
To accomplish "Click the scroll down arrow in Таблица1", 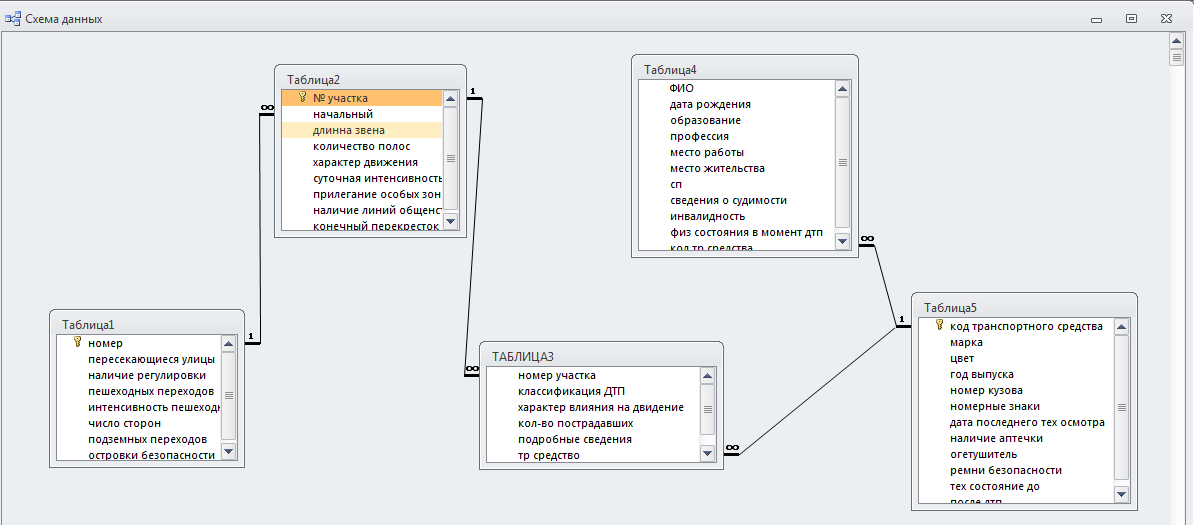I will pyautogui.click(x=228, y=453).
